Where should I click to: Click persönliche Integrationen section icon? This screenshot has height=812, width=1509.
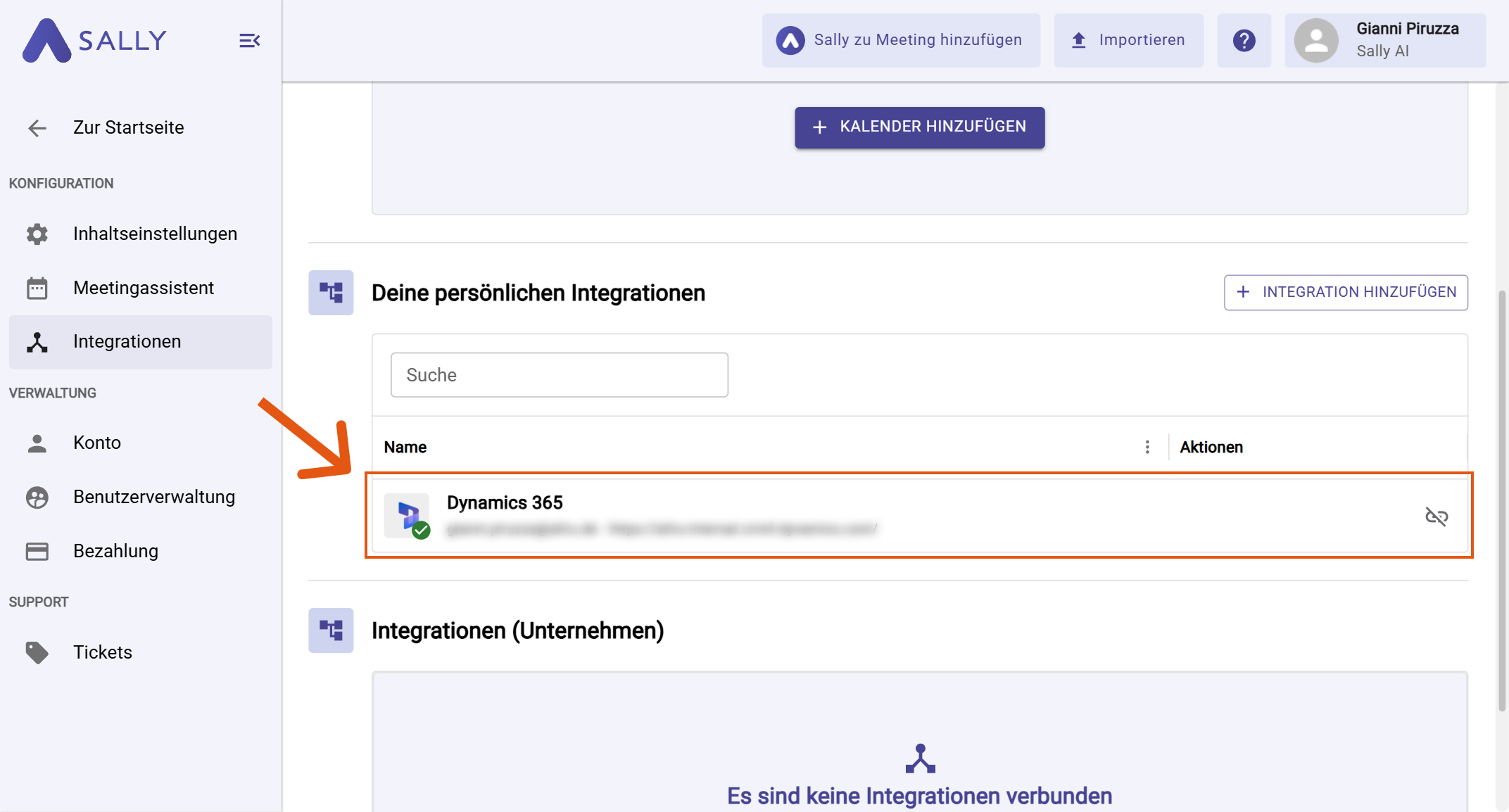coord(331,293)
